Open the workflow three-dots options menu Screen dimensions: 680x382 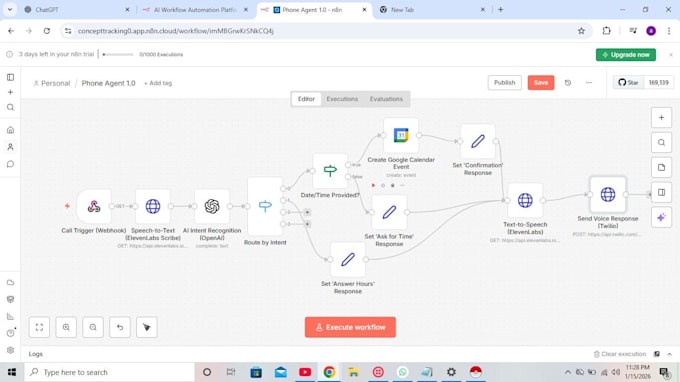click(588, 83)
